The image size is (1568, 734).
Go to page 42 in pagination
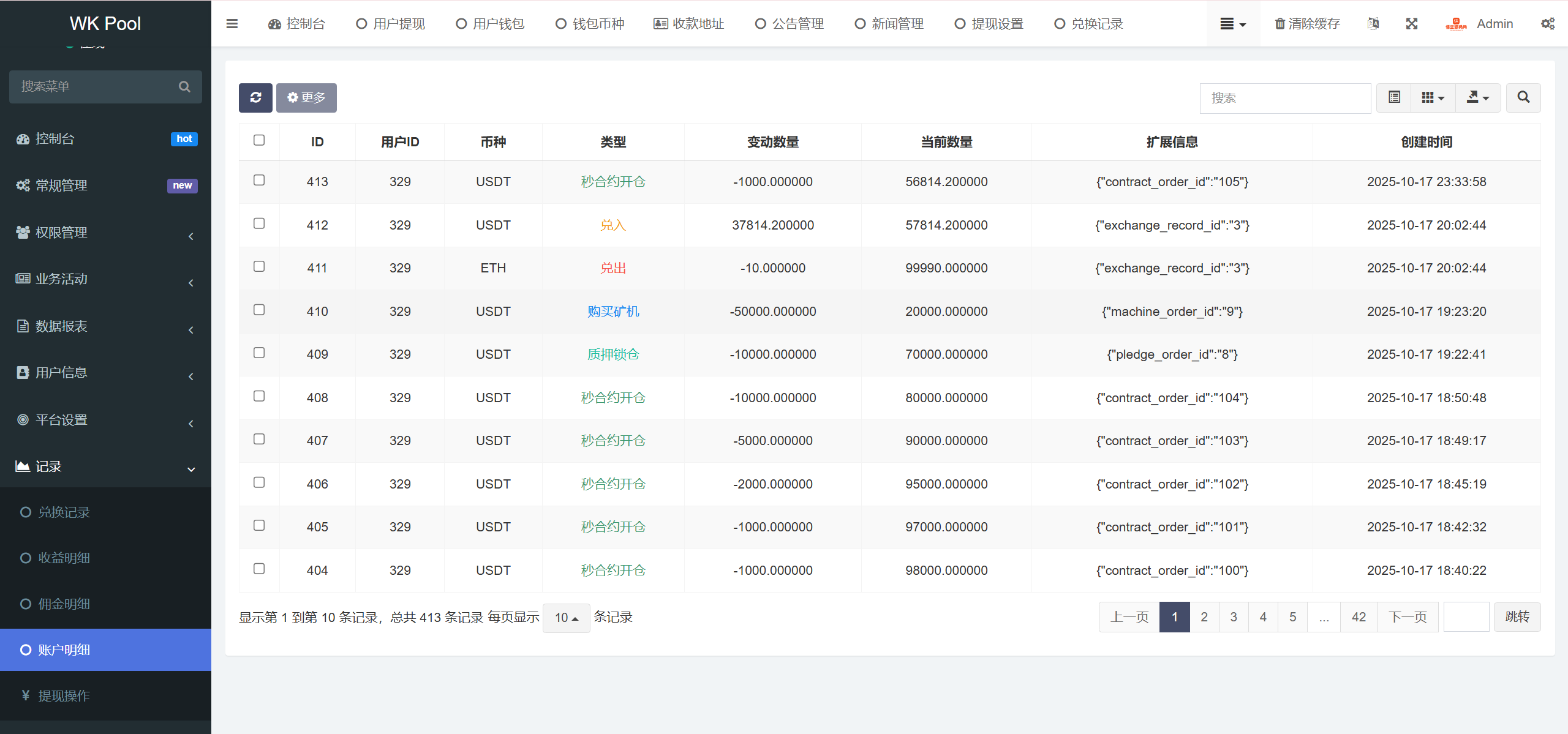tap(1359, 617)
